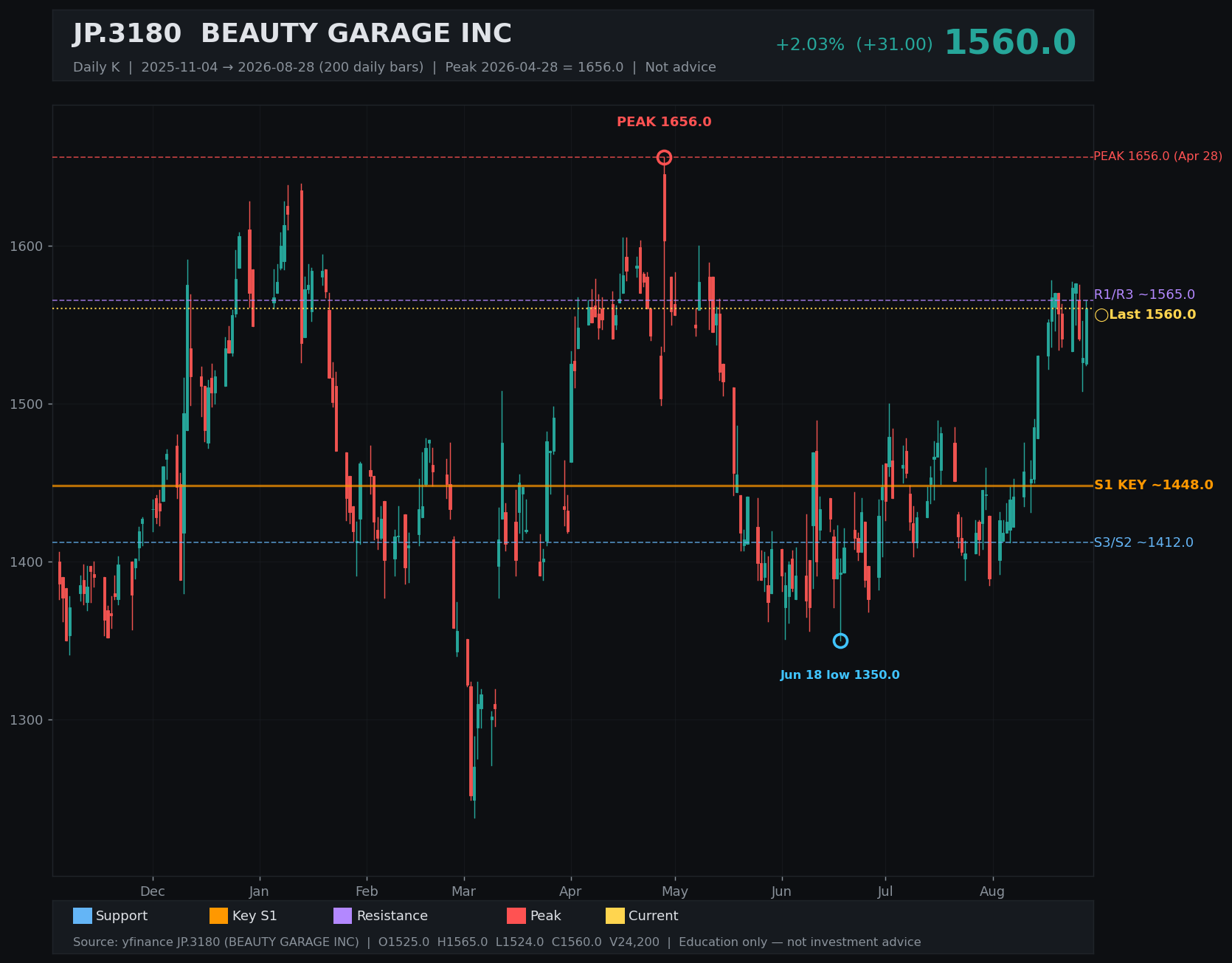Click the Dec x-axis month label
This screenshot has width=1232, height=963.
pos(153,891)
